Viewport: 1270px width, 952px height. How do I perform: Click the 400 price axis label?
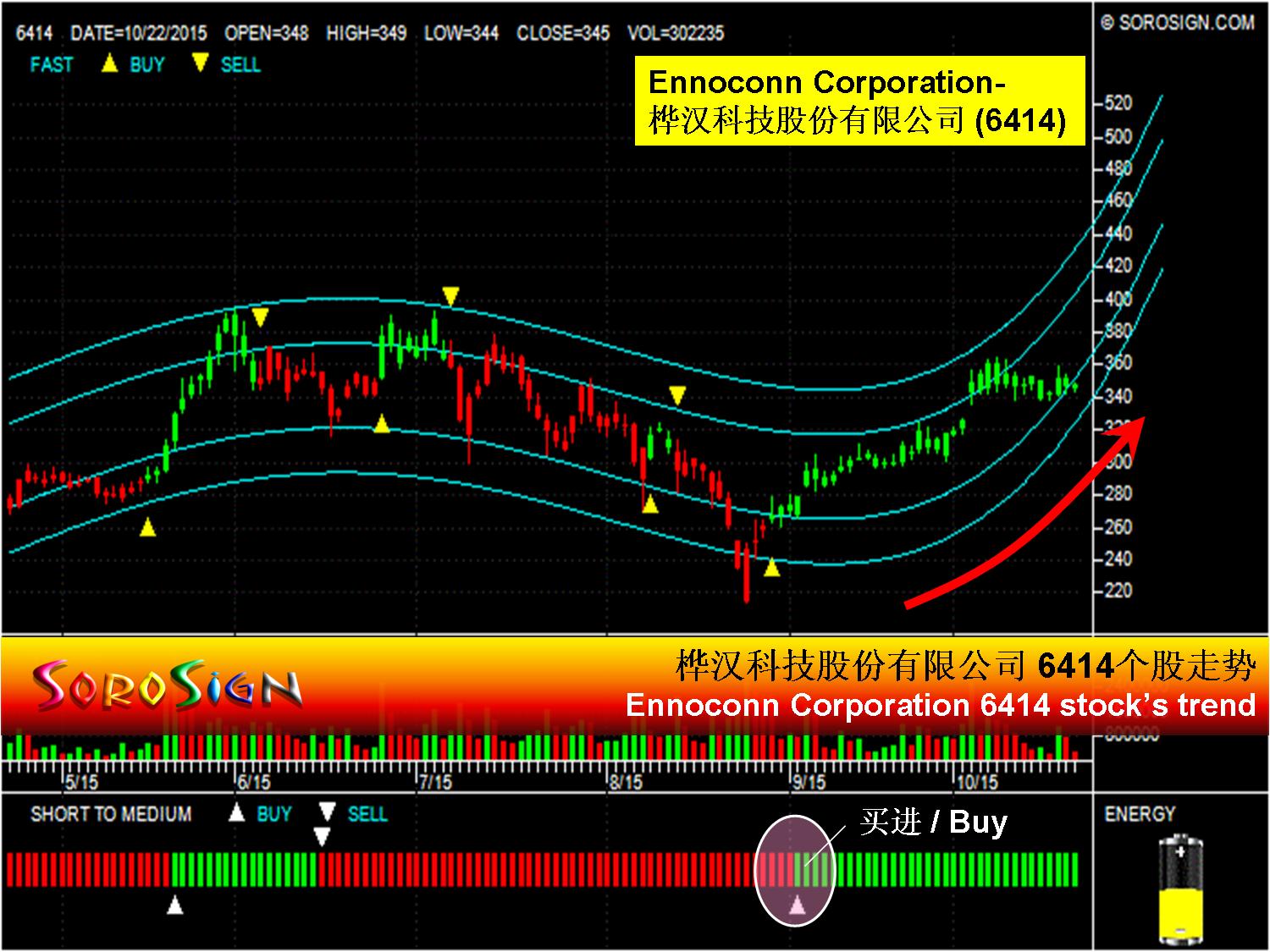pyautogui.click(x=1118, y=299)
